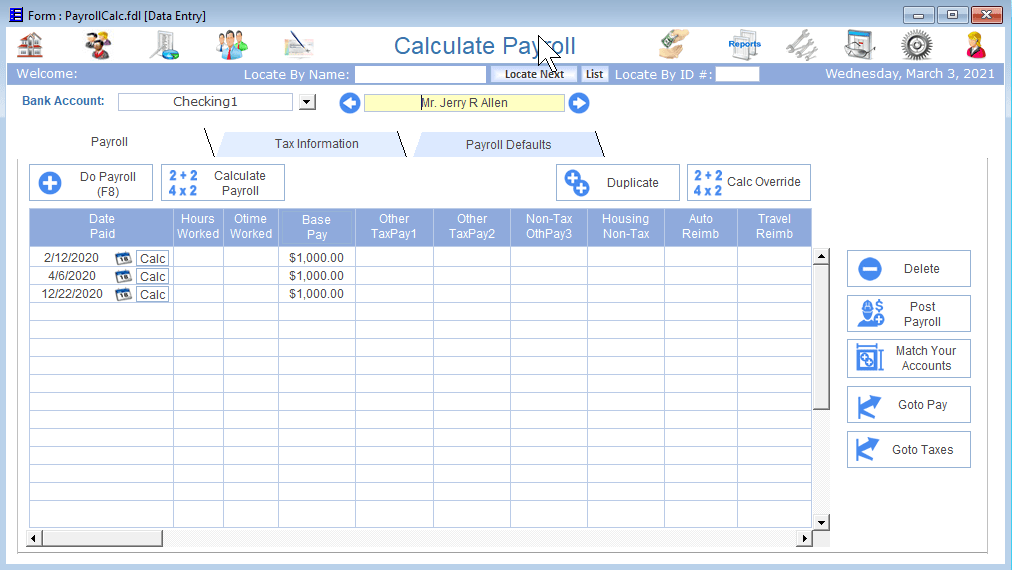Click the Housing Non-Tax column header
Viewport: 1012px width, 570px height.
[625, 227]
